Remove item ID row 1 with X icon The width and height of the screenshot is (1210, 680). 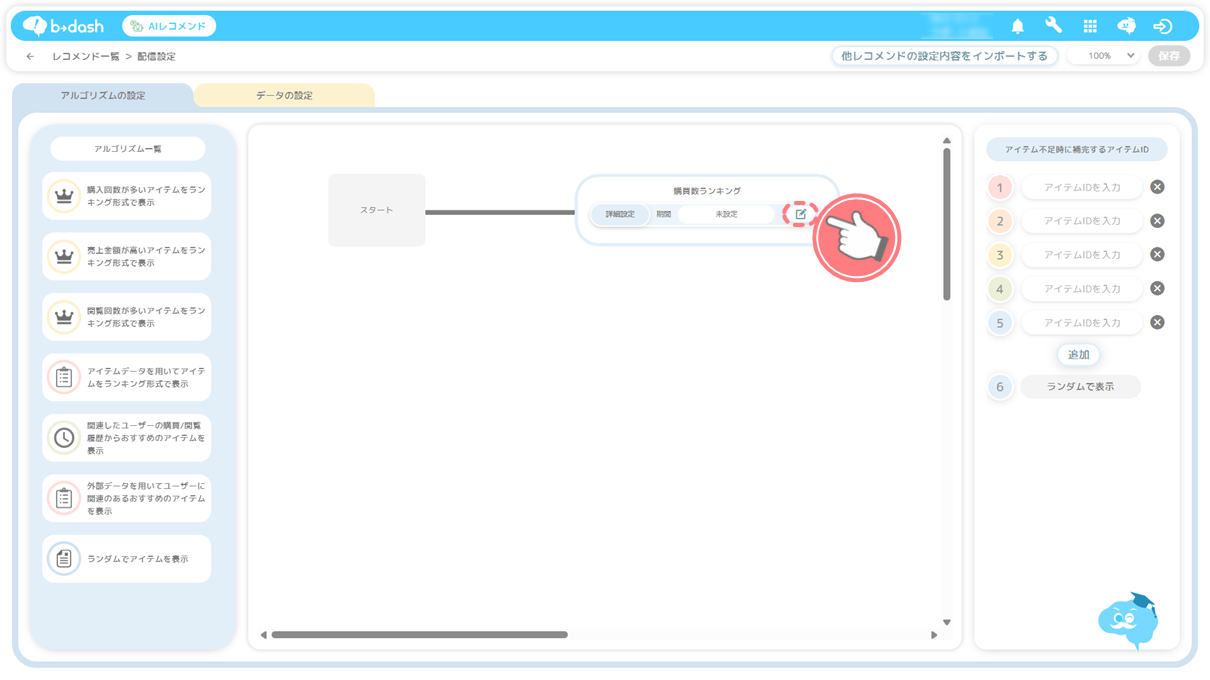point(1157,187)
